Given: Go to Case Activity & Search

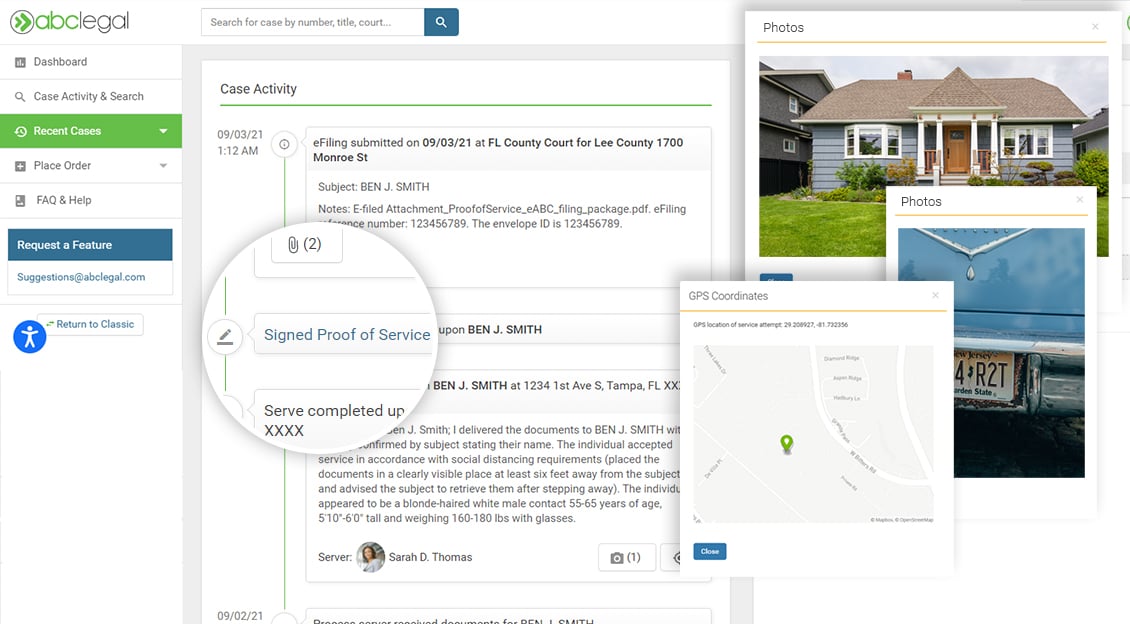Looking at the screenshot, I should tap(88, 97).
